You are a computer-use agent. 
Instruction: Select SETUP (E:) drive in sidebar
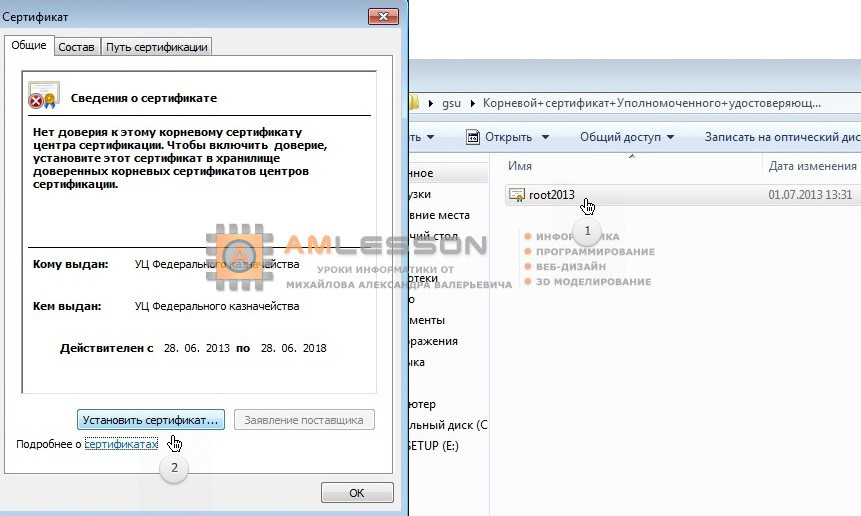434,446
